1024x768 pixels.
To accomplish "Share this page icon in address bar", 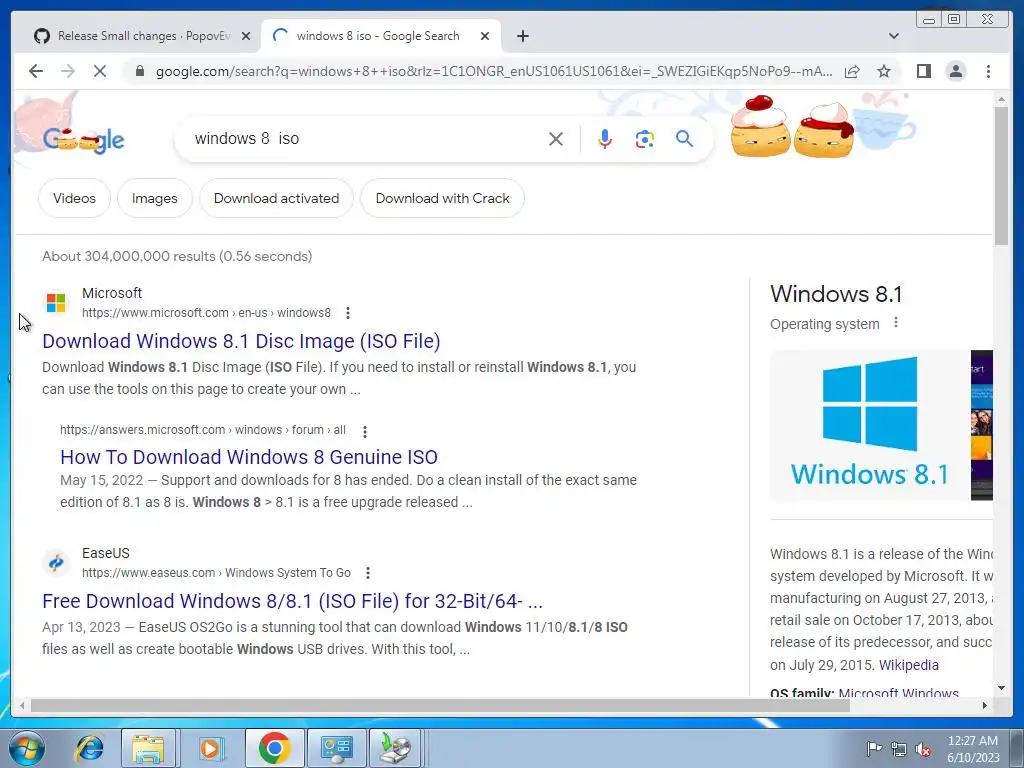I will (x=852, y=71).
